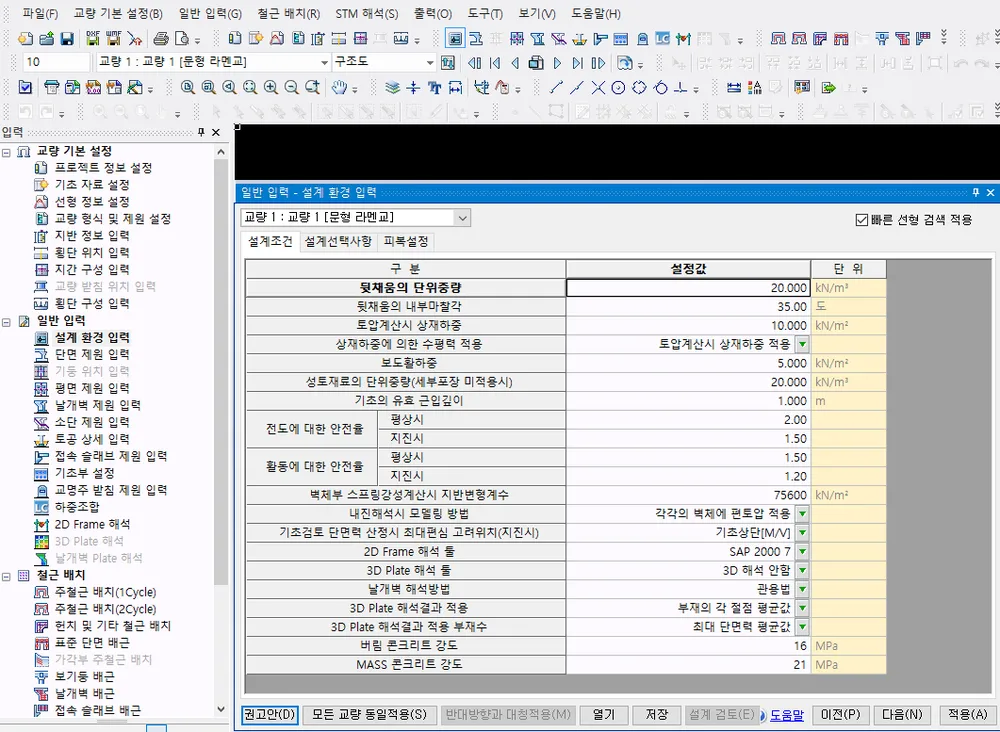1000x732 pixels.
Task: Click the text style (T) icon
Action: (x=434, y=87)
